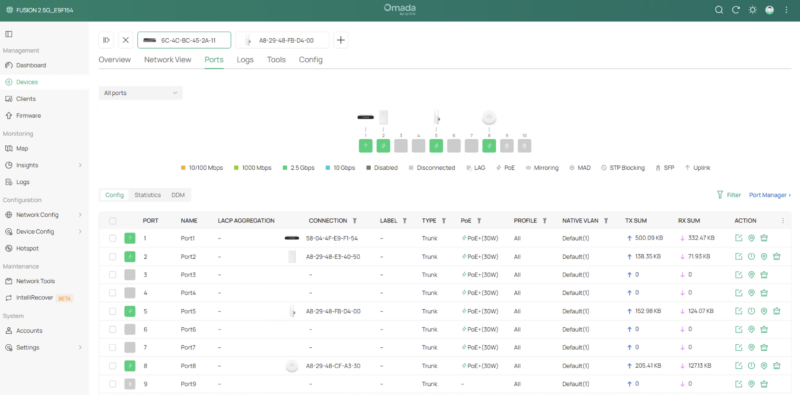Screen dimensions: 800x395
Task: Select the A8-29-48-FB-D4-00 device tab
Action: (282, 40)
